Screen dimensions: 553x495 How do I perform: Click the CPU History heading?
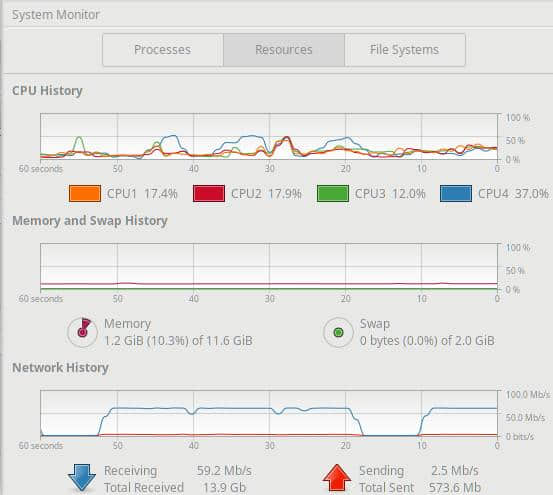click(47, 91)
